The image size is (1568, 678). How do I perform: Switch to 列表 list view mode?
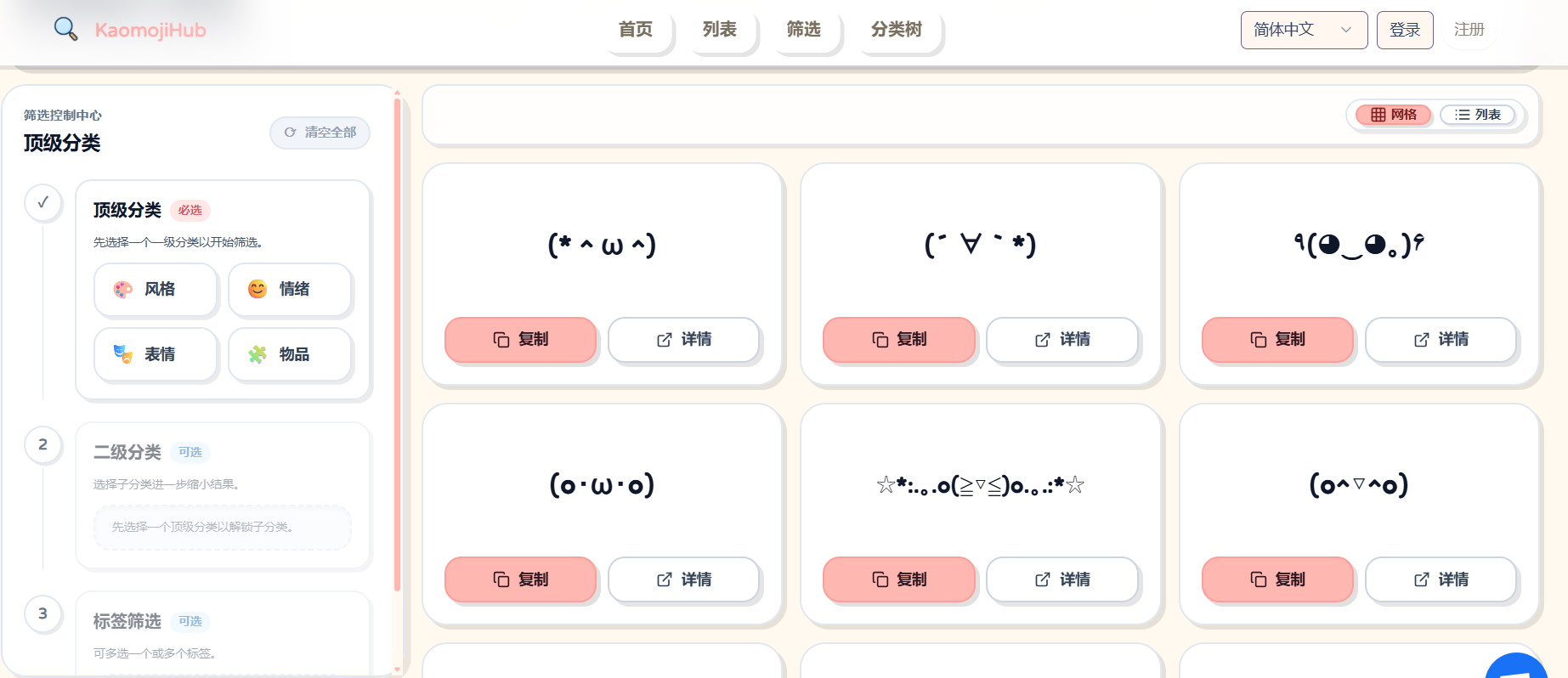[x=1479, y=114]
